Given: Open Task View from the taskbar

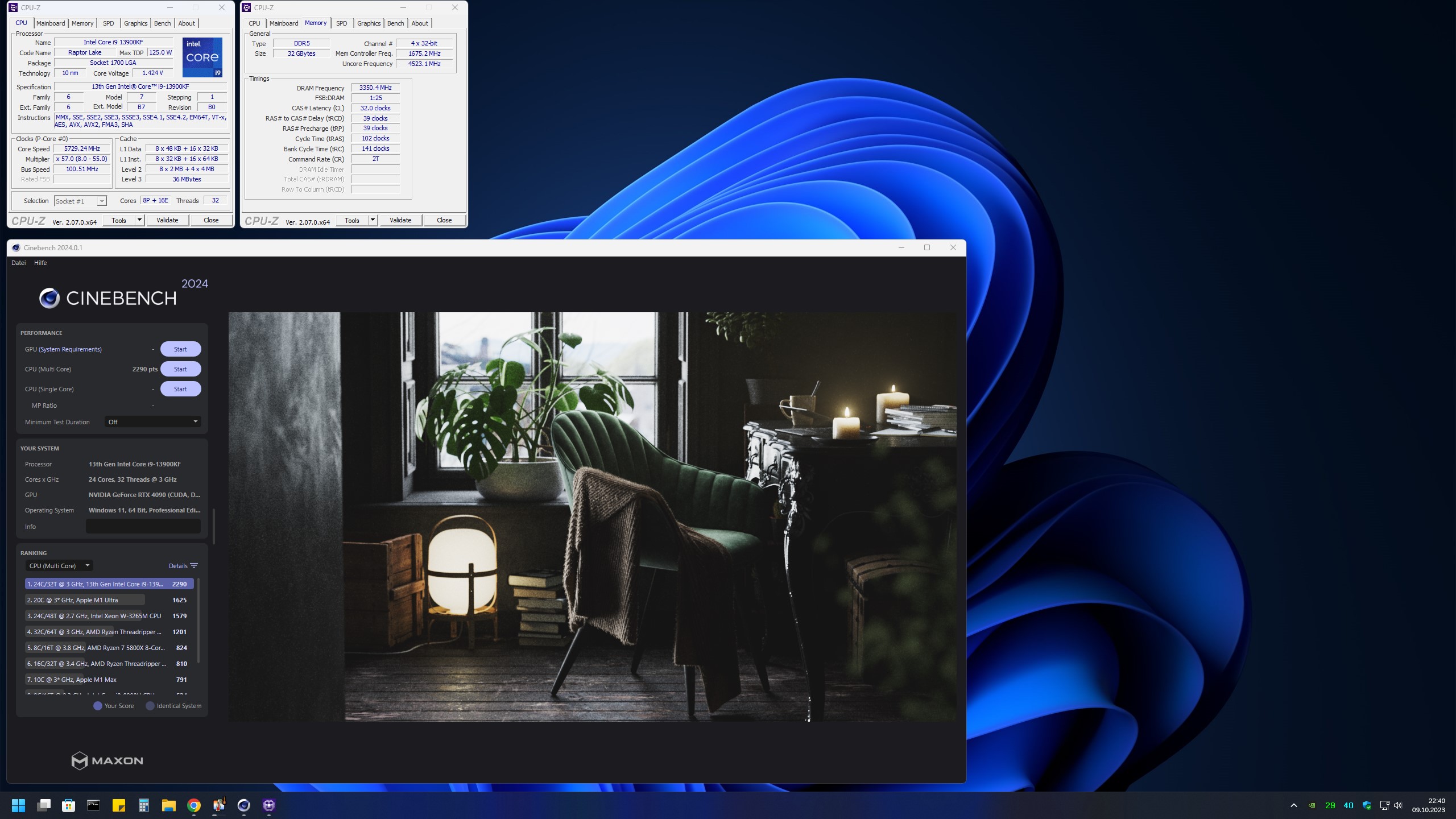Looking at the screenshot, I should point(44,805).
